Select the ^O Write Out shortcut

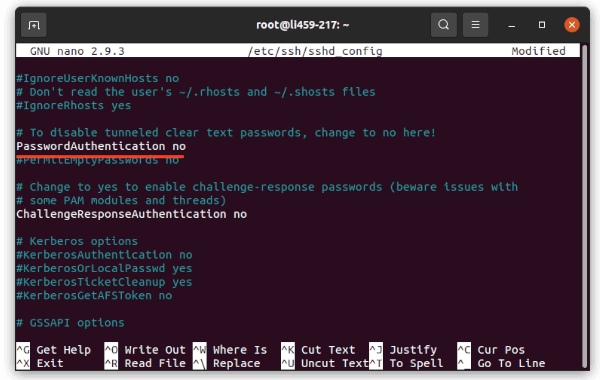[145, 350]
